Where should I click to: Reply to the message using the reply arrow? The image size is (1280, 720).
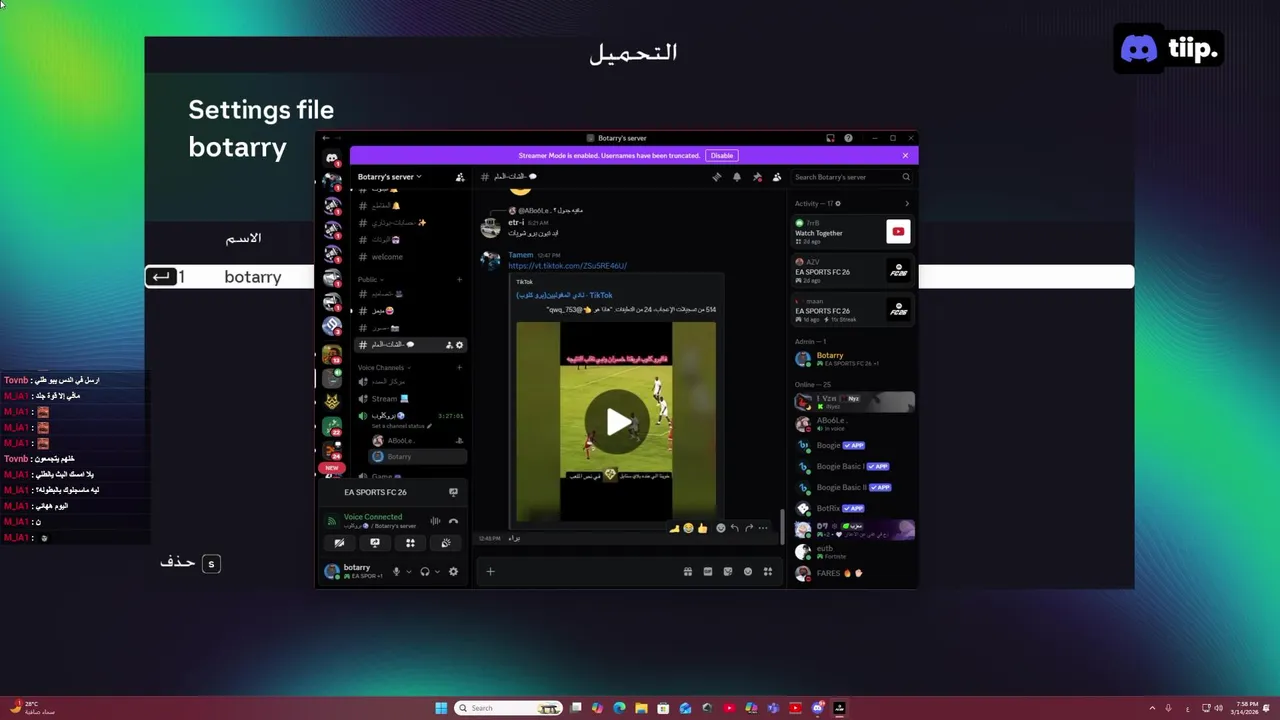734,528
